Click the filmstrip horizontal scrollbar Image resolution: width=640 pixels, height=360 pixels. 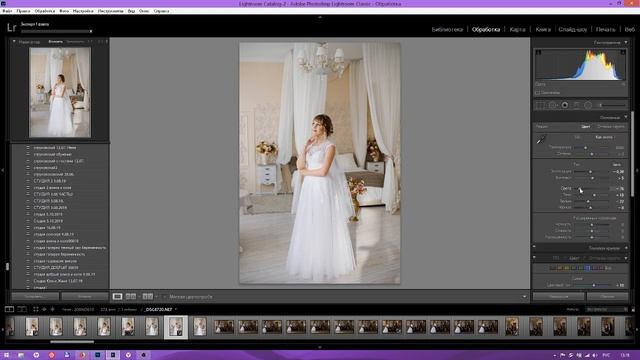(72, 342)
